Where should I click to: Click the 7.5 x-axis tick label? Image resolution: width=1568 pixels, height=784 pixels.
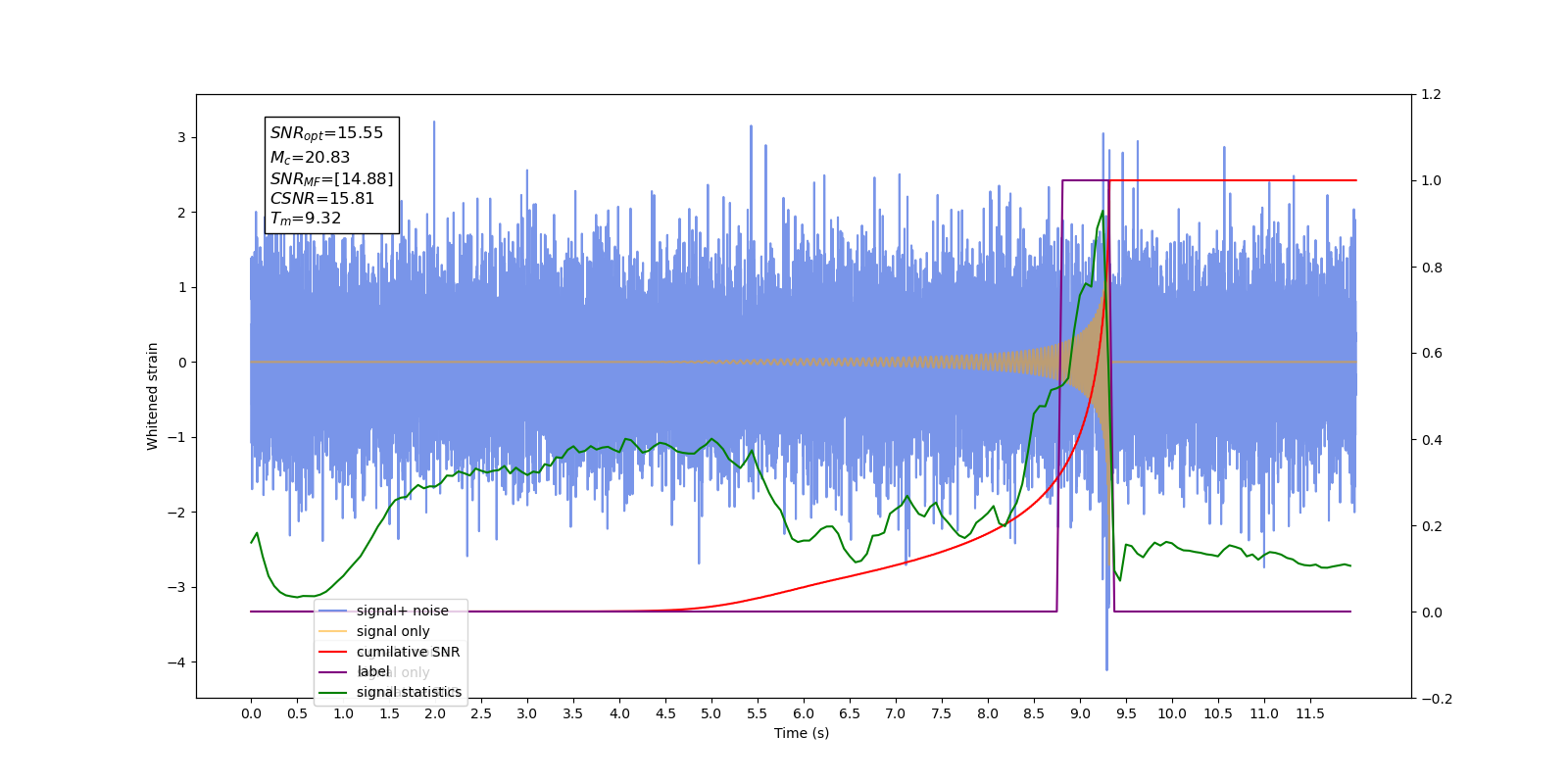(x=942, y=713)
